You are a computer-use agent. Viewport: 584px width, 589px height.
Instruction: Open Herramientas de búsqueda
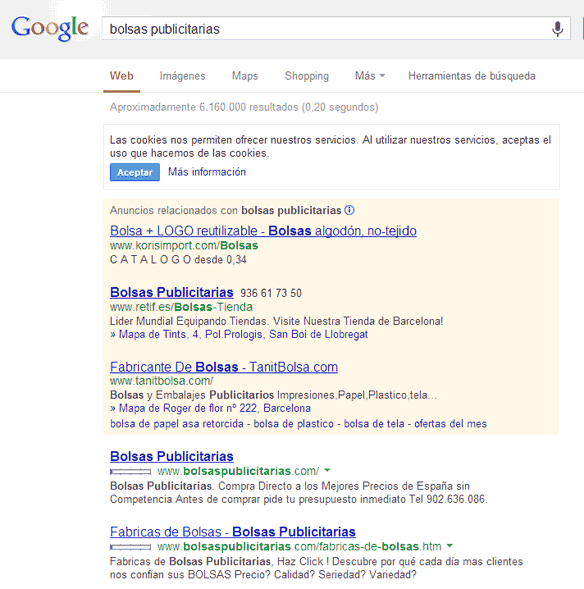pos(472,76)
